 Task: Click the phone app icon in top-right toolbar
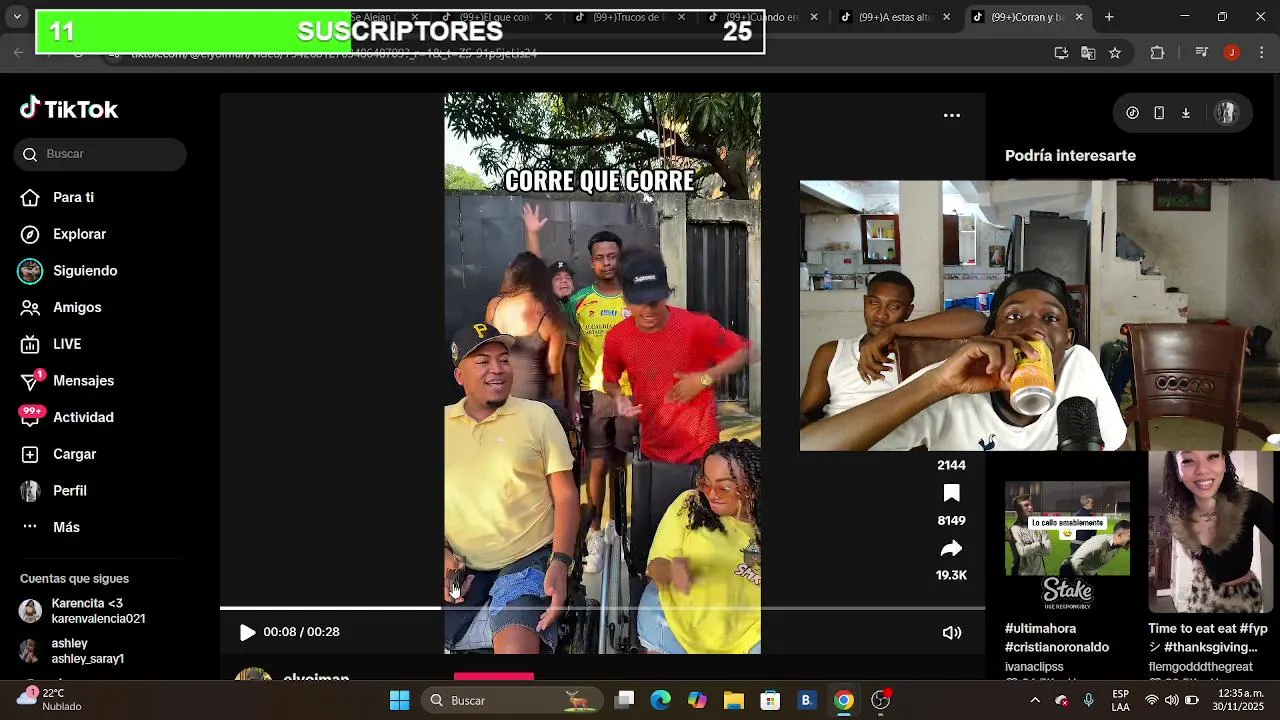(1159, 113)
